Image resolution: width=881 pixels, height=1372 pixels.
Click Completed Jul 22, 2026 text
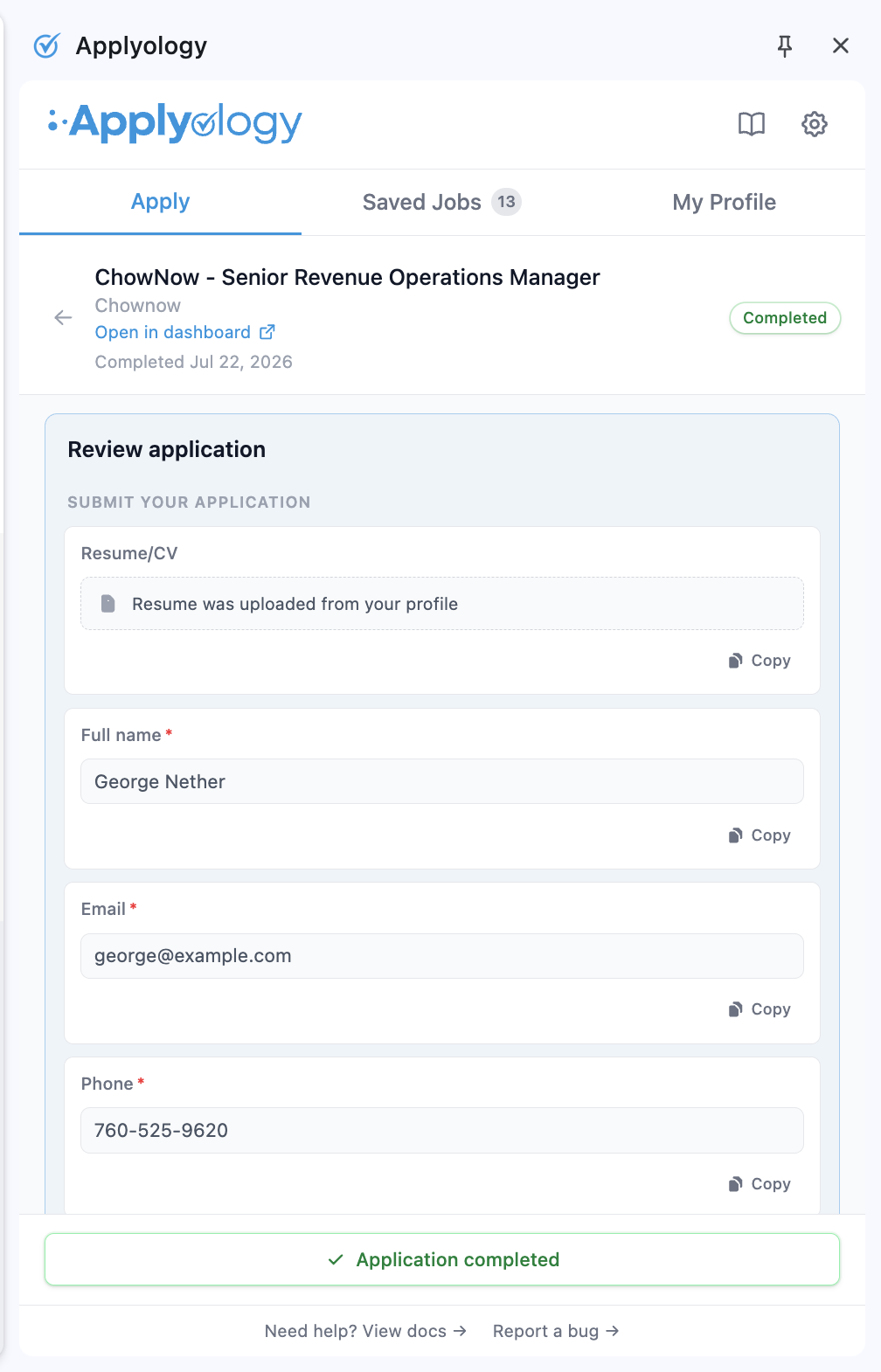pyautogui.click(x=193, y=362)
